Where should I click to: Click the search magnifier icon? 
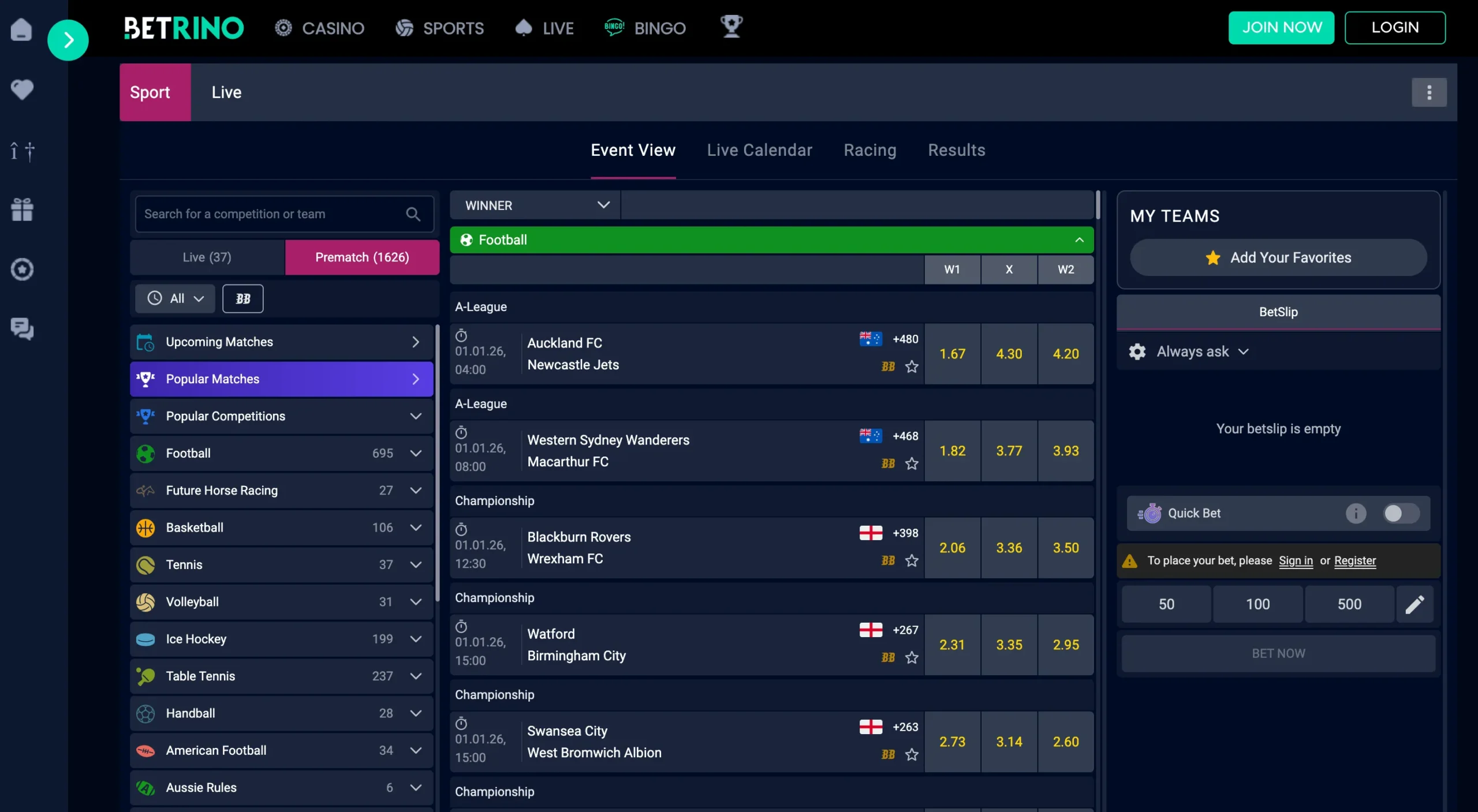pos(413,214)
